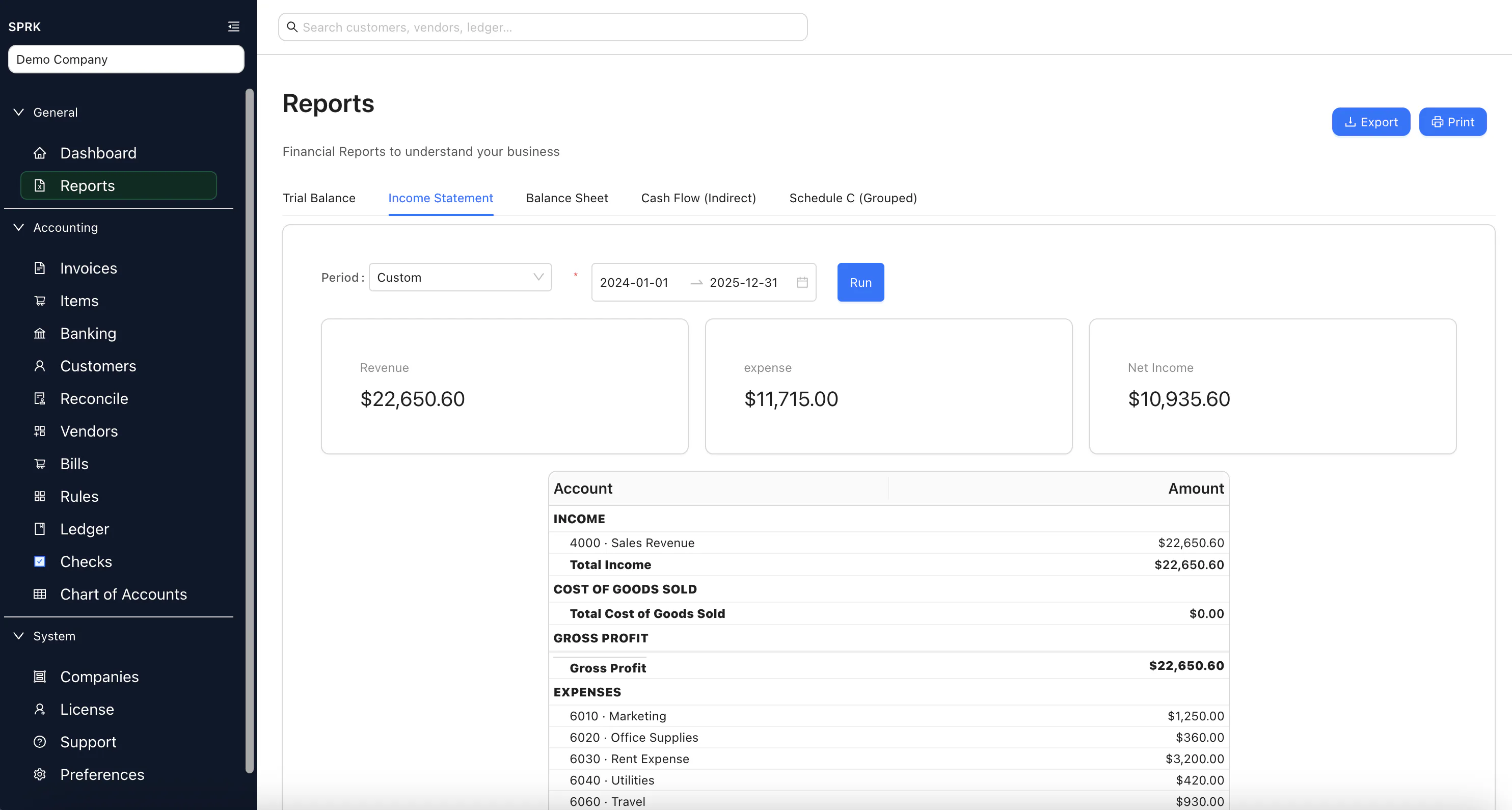Image resolution: width=1512 pixels, height=810 pixels.
Task: Open the Balance Sheet tab
Action: click(x=566, y=198)
